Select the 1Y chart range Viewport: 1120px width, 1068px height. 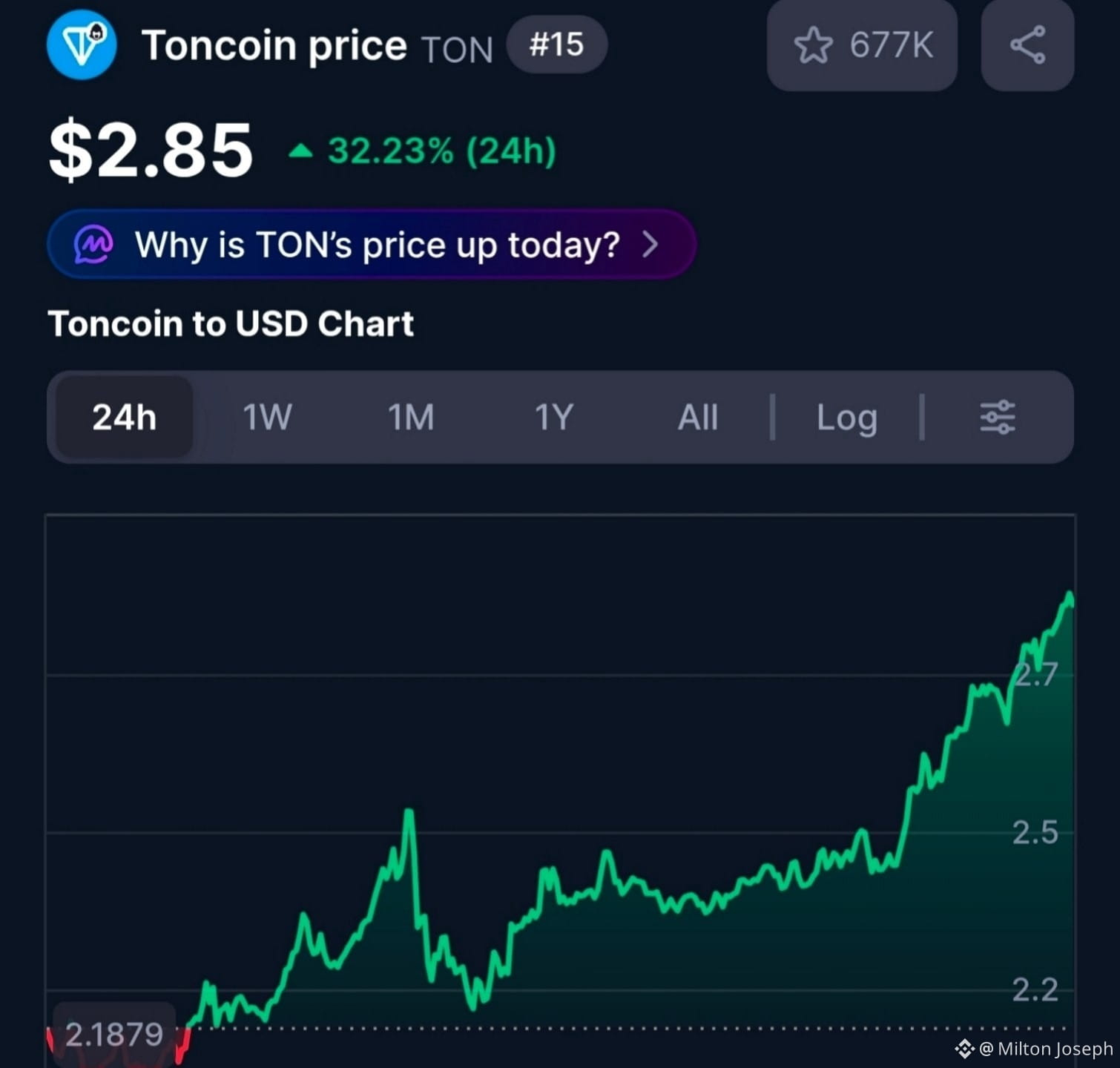[554, 417]
